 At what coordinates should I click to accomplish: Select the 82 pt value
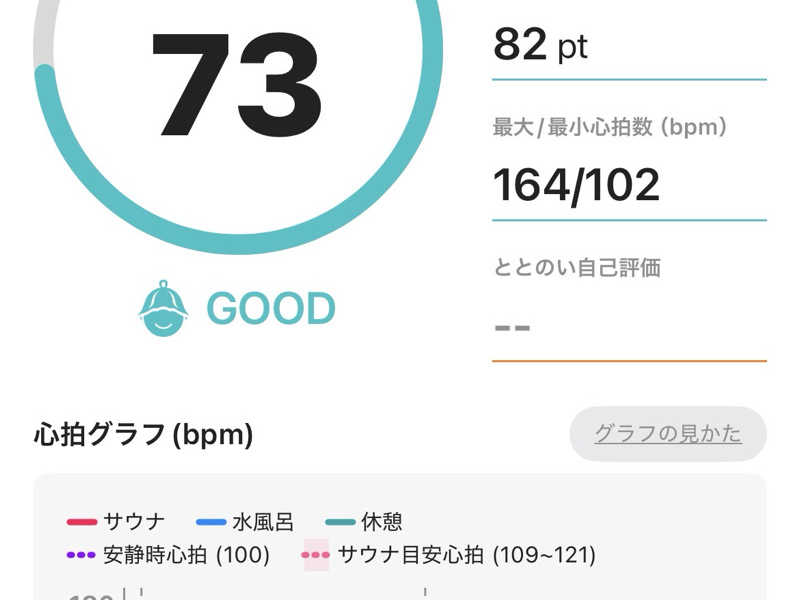(540, 46)
